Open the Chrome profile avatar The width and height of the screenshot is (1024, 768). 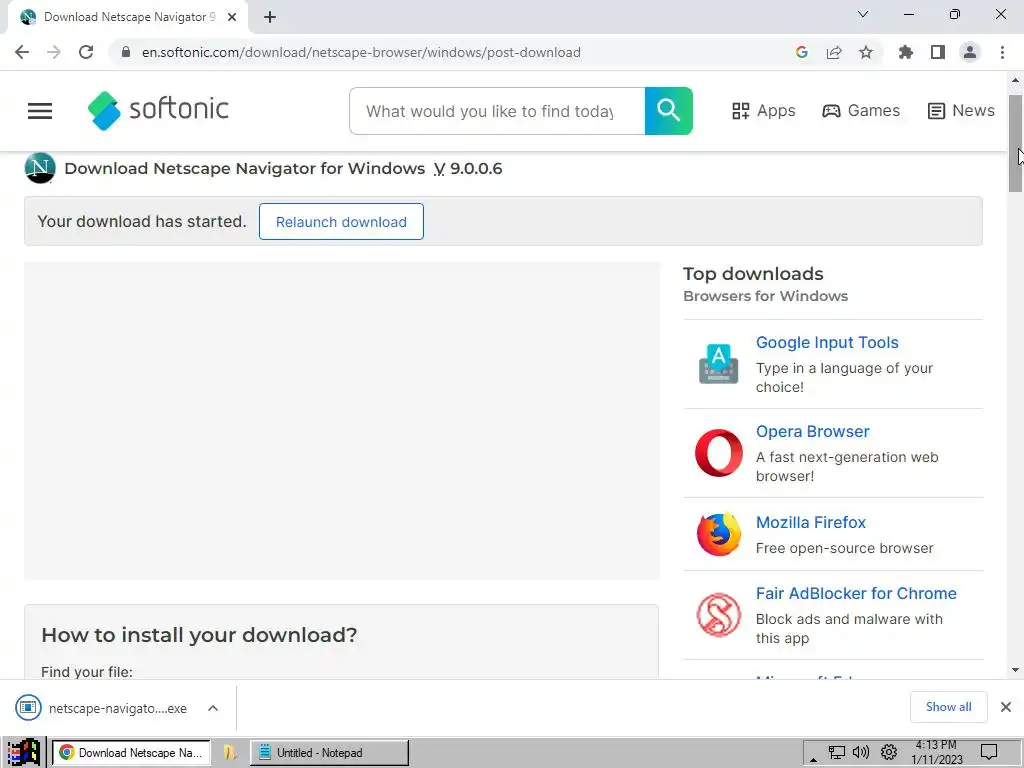pos(970,52)
